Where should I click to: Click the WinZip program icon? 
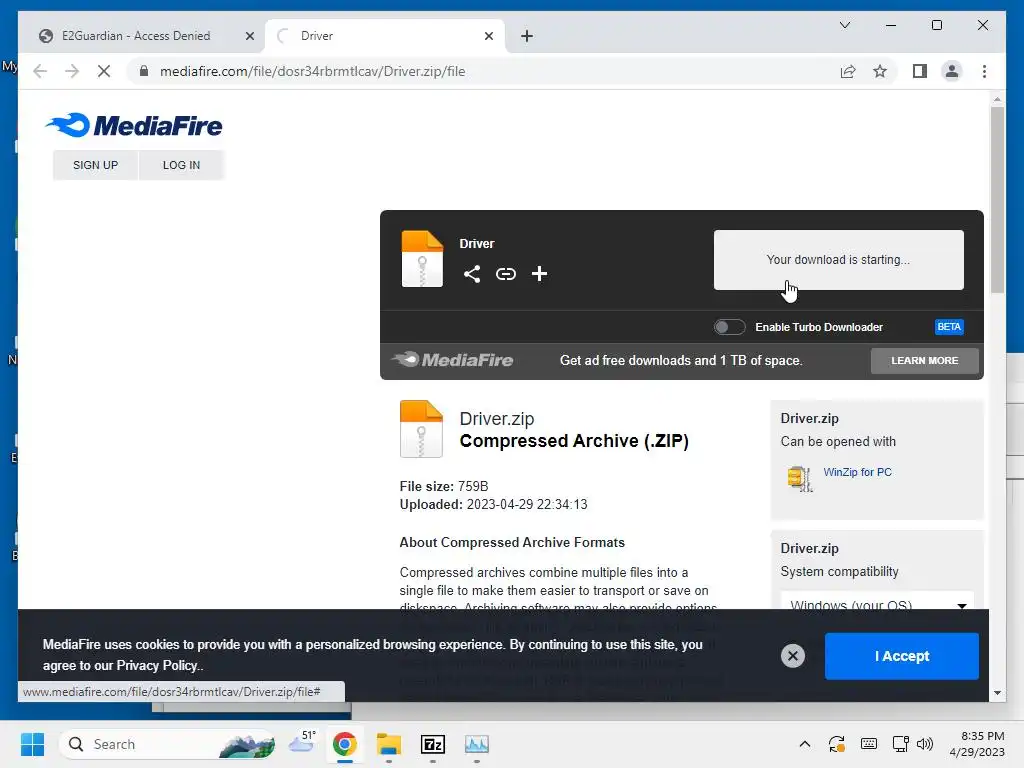(x=799, y=479)
